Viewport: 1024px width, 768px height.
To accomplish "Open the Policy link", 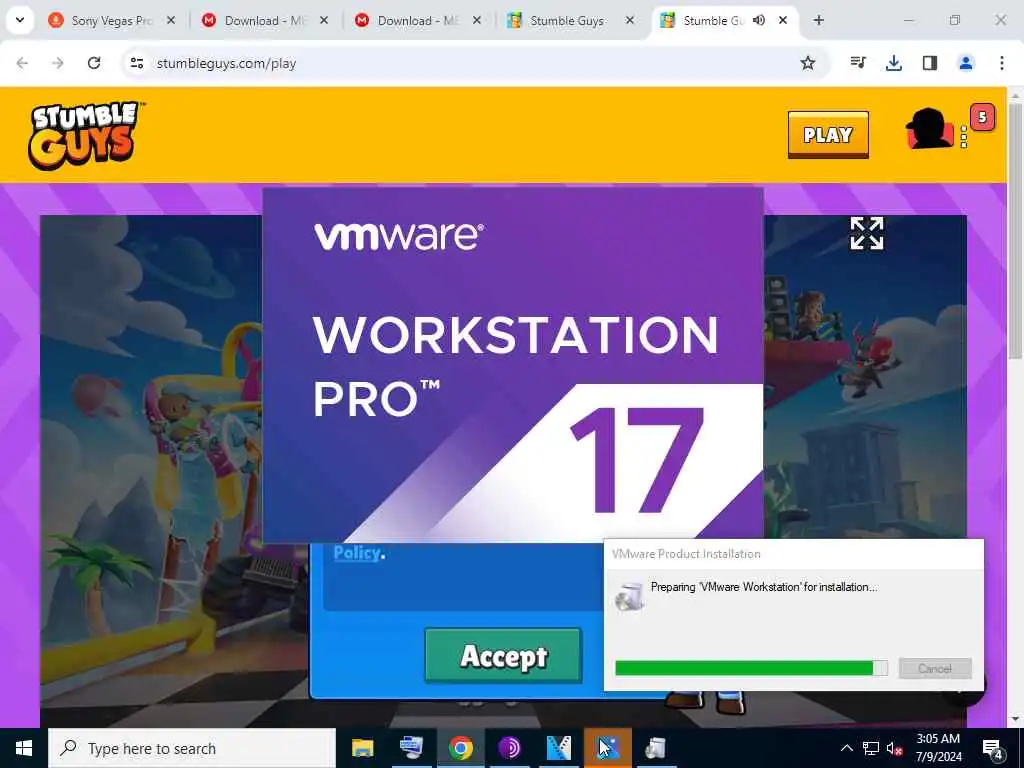I will (357, 552).
